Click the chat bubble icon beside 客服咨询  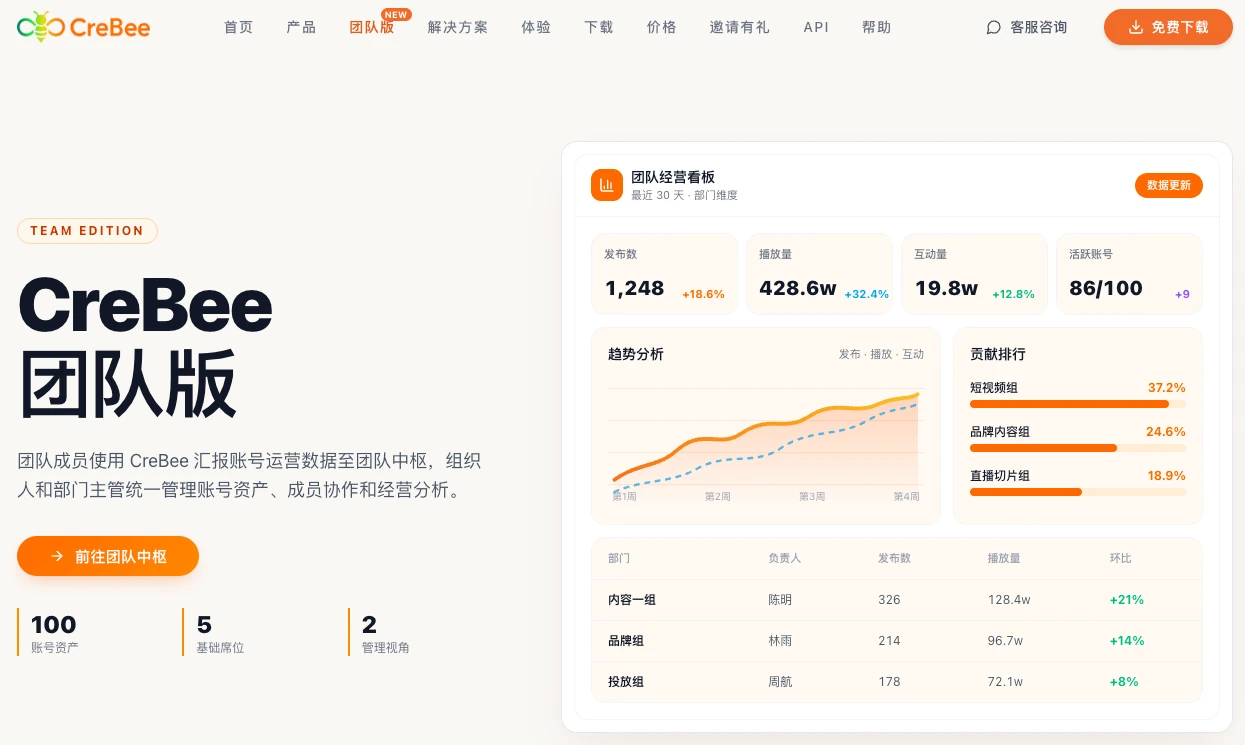993,28
